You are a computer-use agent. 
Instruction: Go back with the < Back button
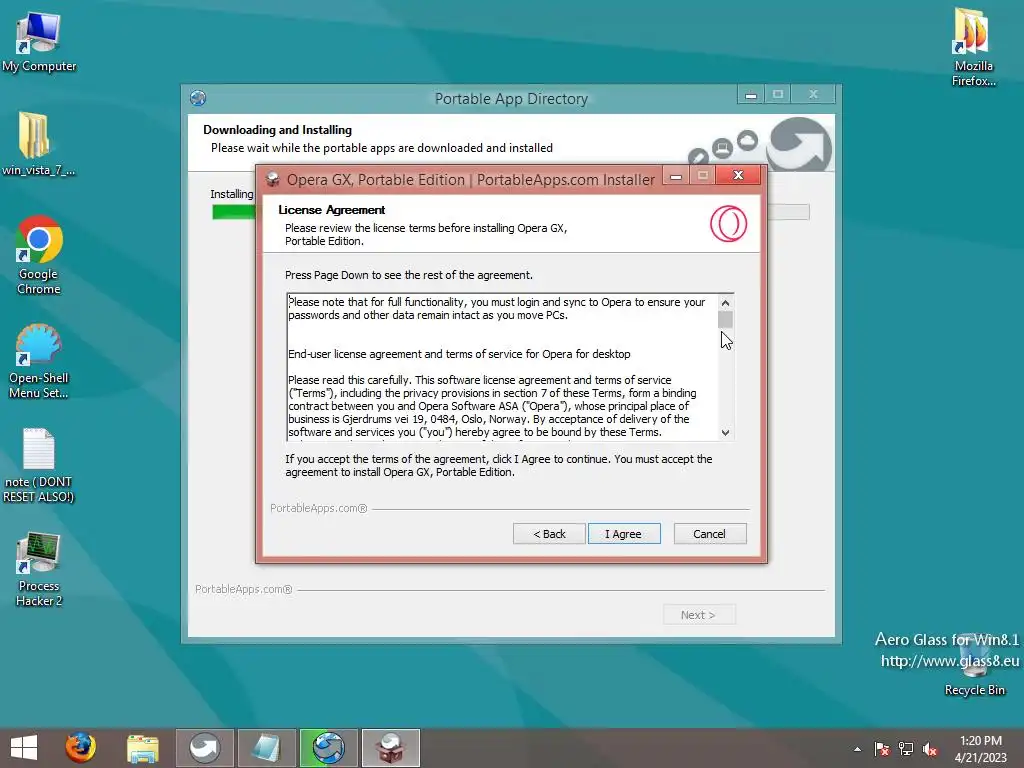pos(549,534)
